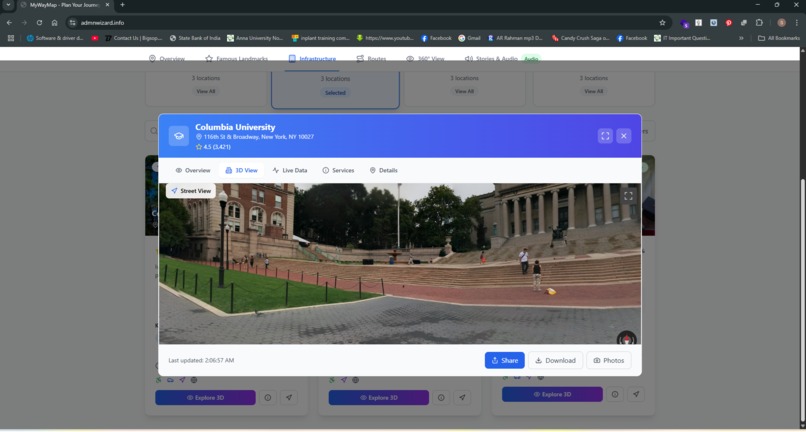Click the 116th St & Broadway address
This screenshot has width=806, height=432.
pos(259,137)
